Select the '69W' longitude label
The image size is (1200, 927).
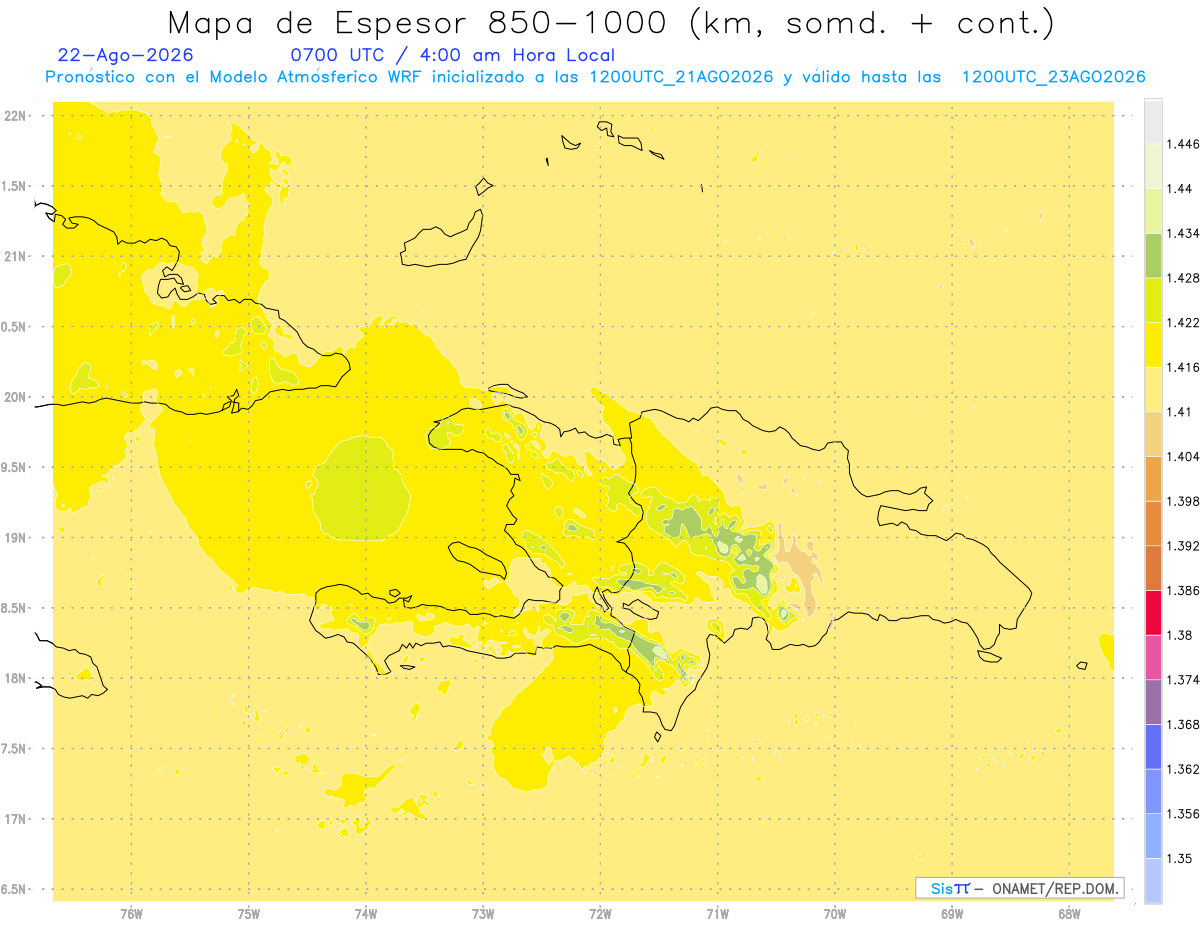click(x=952, y=913)
